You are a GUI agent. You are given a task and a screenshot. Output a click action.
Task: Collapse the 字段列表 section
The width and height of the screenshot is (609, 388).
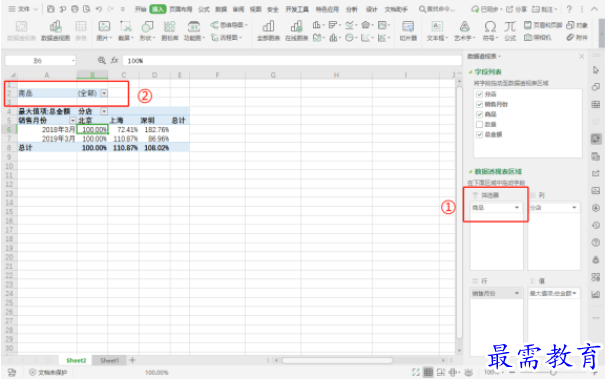pyautogui.click(x=470, y=72)
